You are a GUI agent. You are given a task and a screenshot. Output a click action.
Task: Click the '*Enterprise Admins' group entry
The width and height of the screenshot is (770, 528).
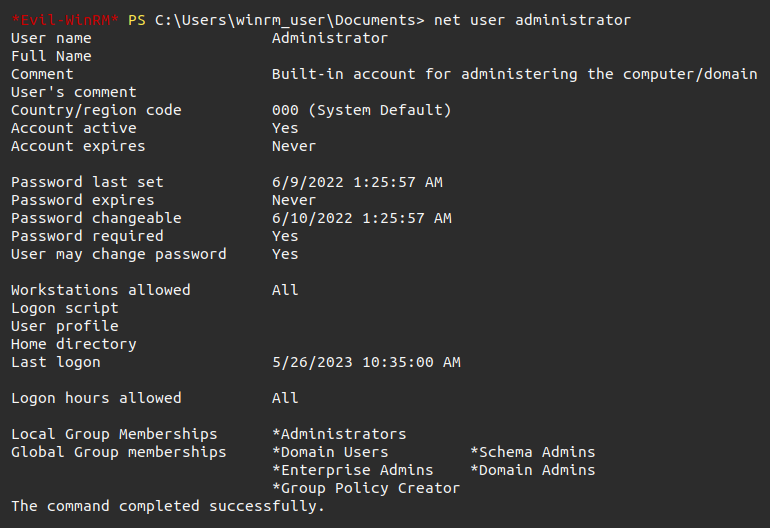pos(352,470)
